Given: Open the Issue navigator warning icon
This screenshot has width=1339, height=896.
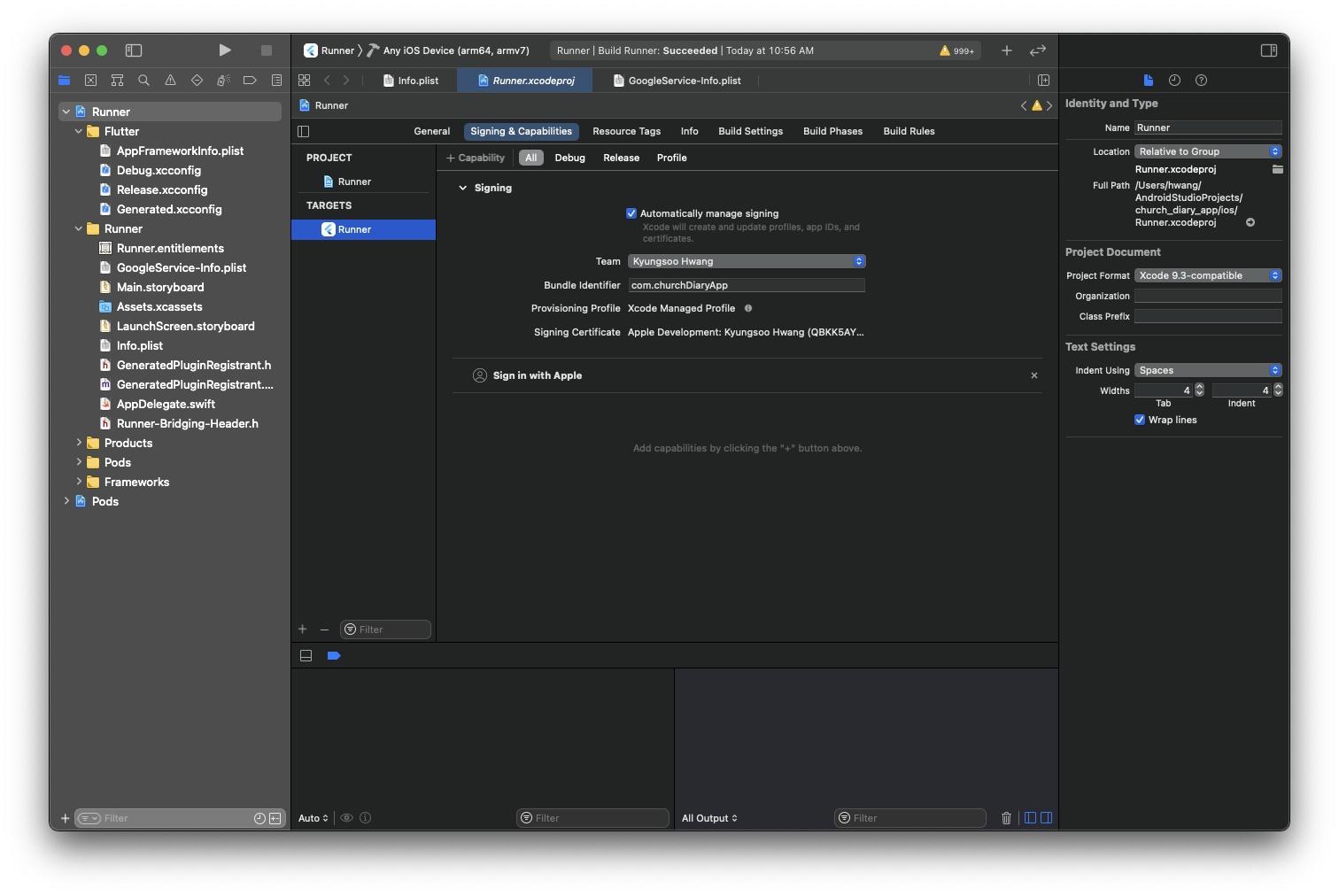Looking at the screenshot, I should [170, 81].
